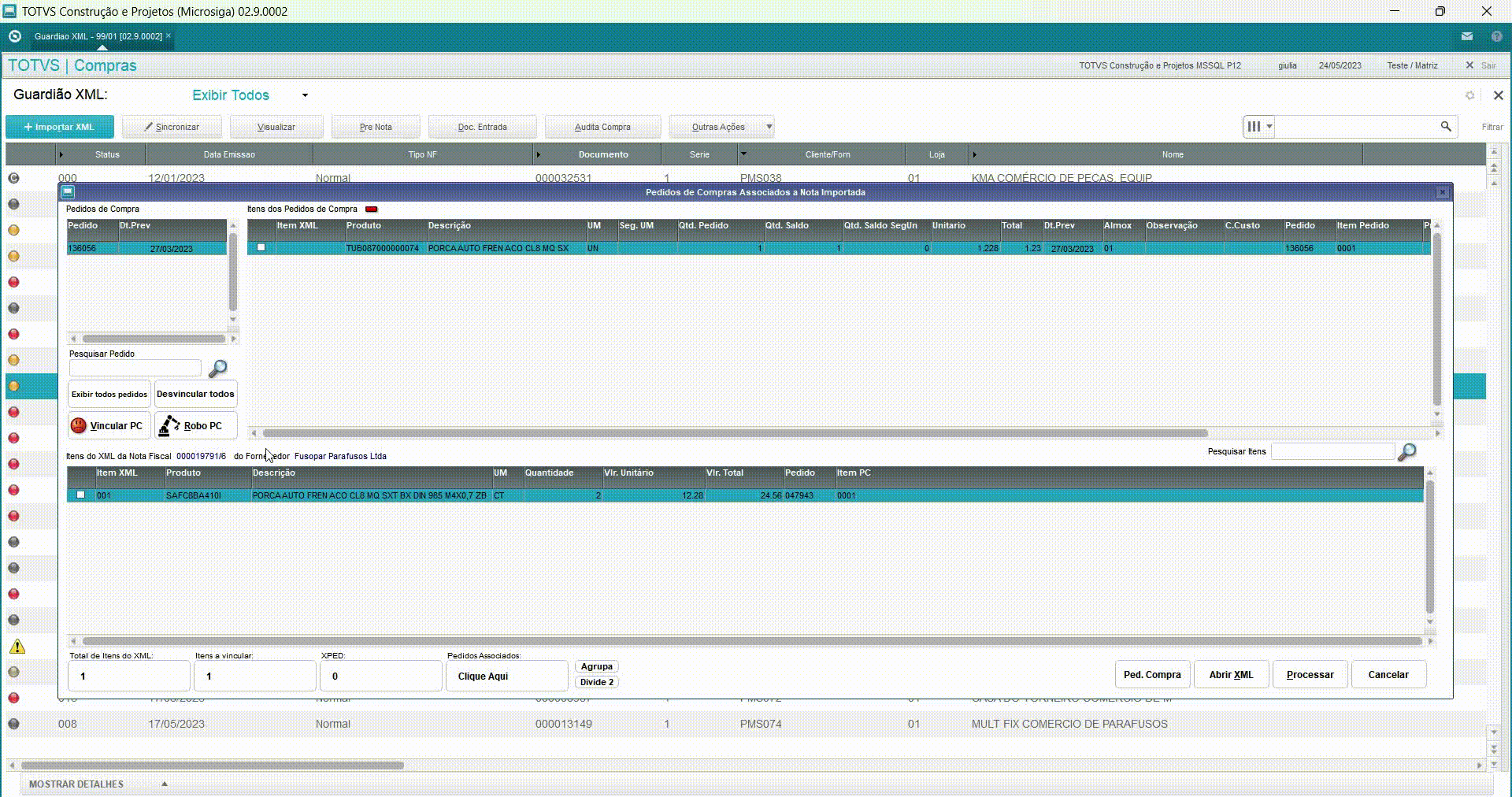Viewport: 1512px width, 797px height.
Task: Open Ped. Compra button
Action: (1152, 675)
